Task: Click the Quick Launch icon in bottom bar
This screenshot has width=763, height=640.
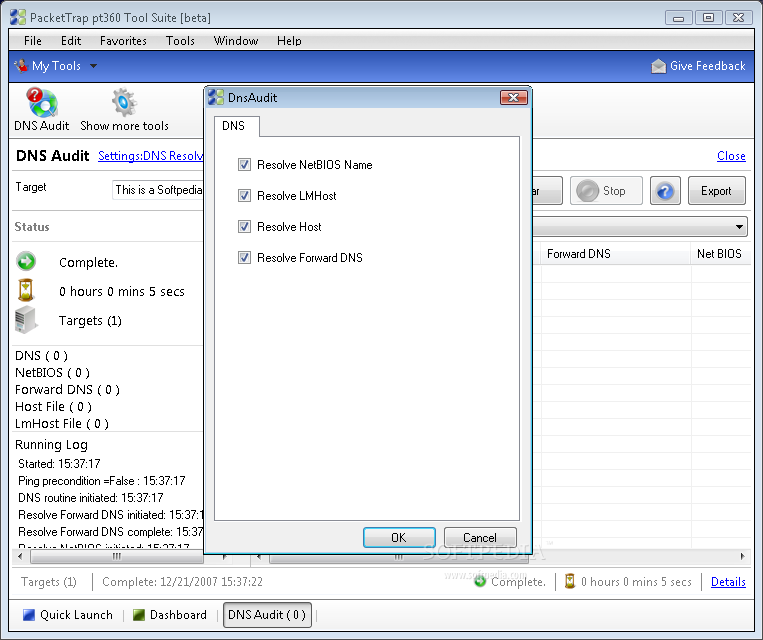Action: pyautogui.click(x=29, y=615)
